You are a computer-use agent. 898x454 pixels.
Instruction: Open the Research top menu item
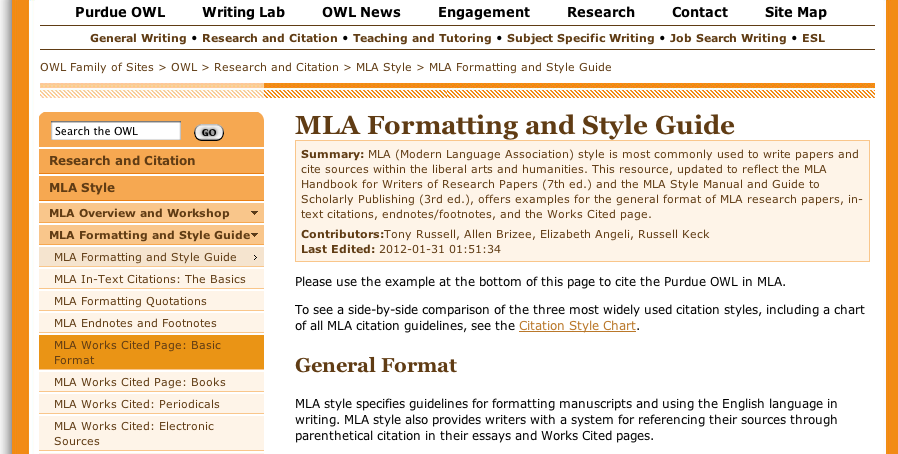point(601,12)
